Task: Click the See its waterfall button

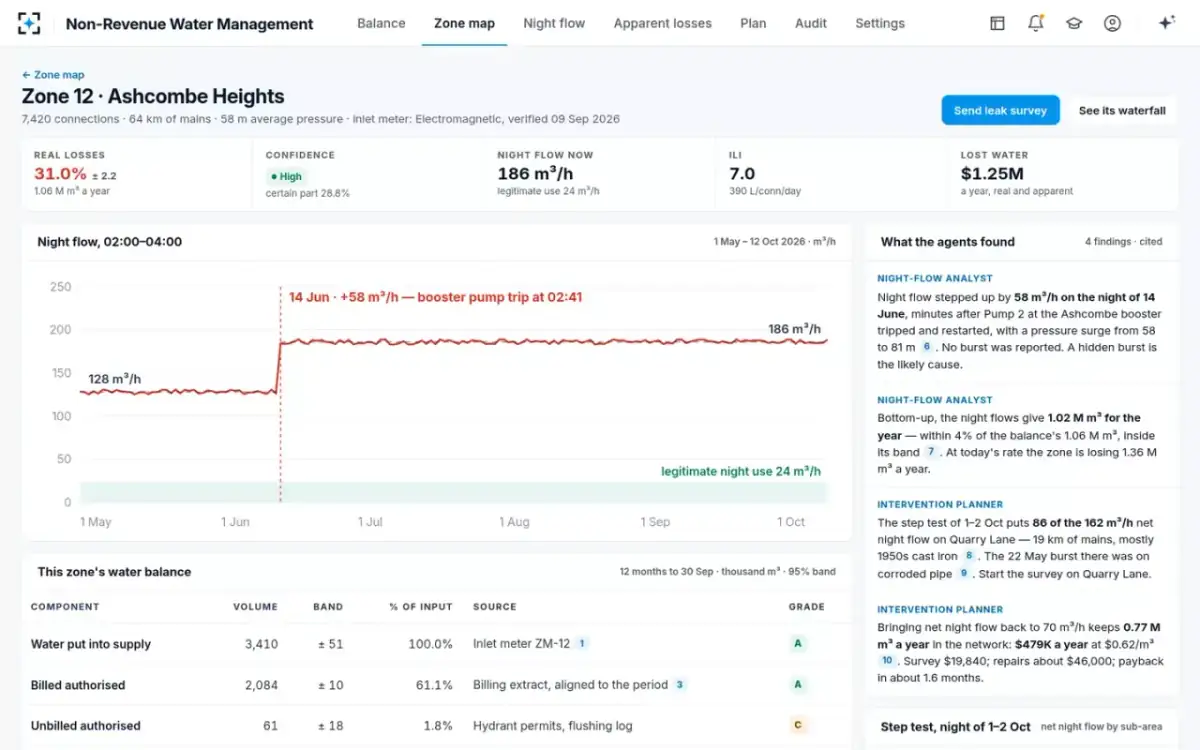Action: coord(1122,110)
